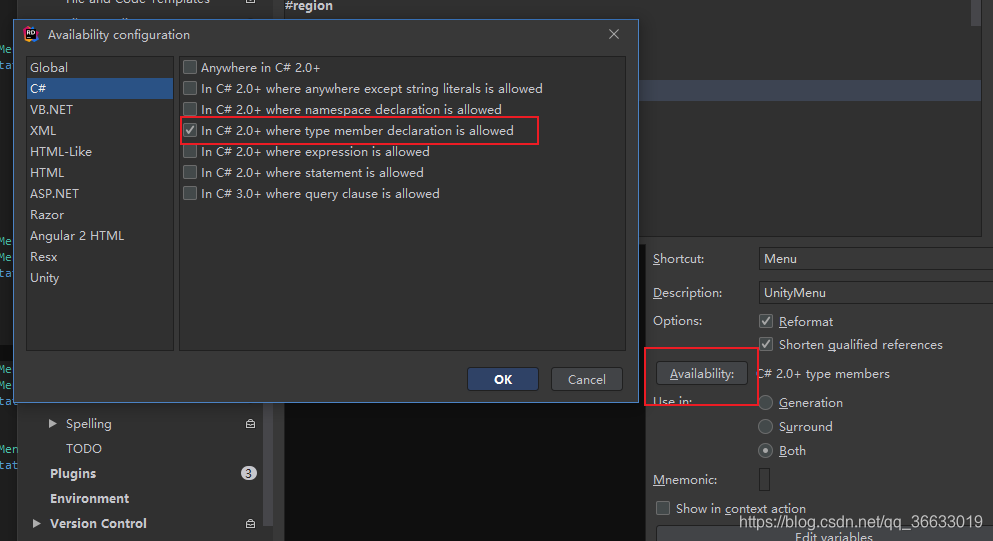Click the #region text in template editor
Viewport: 993px width, 541px height.
click(308, 6)
